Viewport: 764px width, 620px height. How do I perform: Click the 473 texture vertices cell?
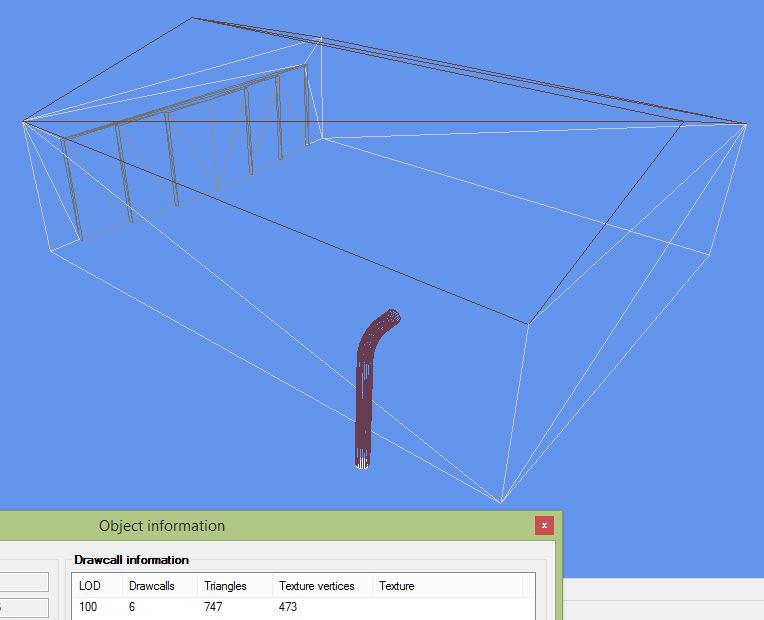[287, 607]
